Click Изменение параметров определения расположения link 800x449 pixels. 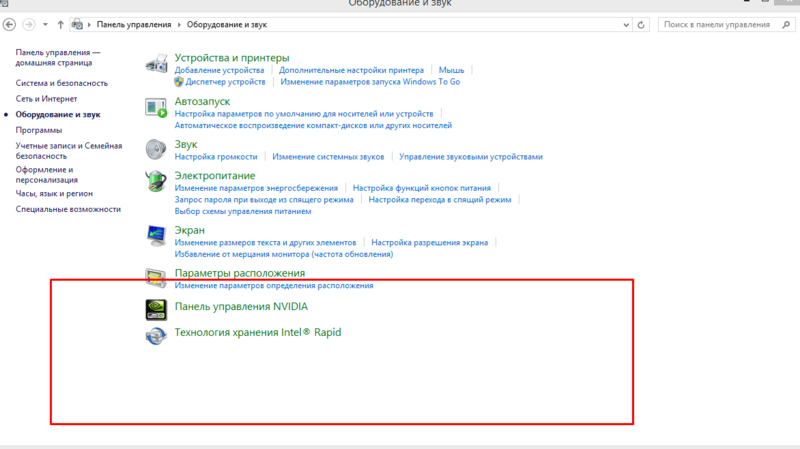pyautogui.click(x=274, y=286)
